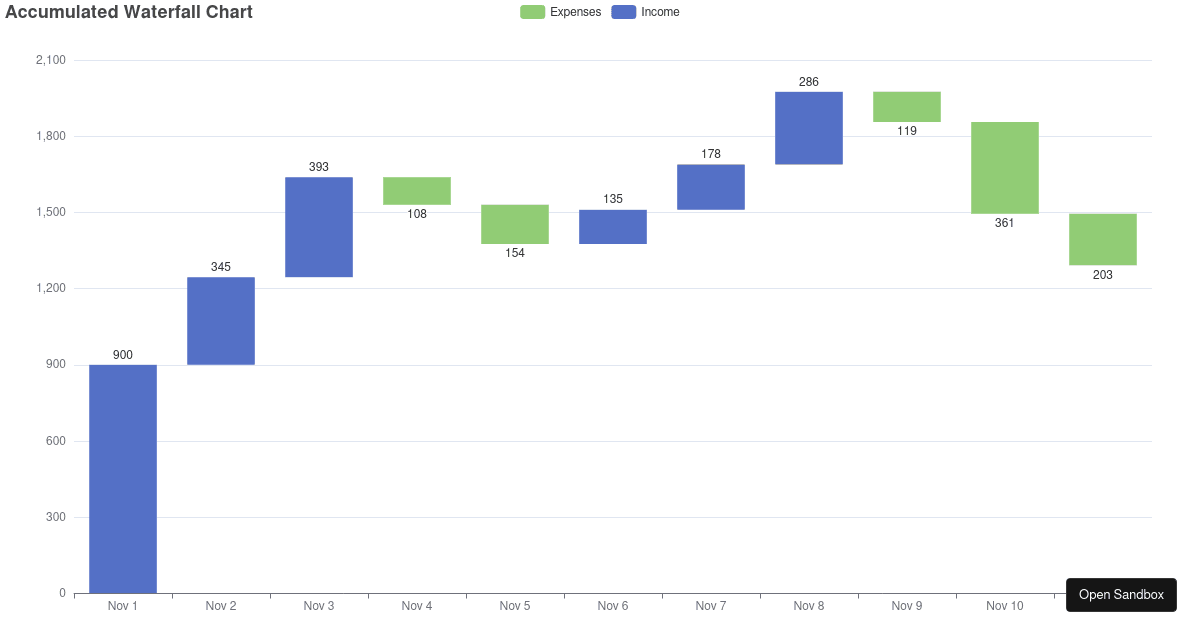Select the green Expenses bar labeled 361
Viewport: 1200px width, 630px height.
pos(1004,165)
